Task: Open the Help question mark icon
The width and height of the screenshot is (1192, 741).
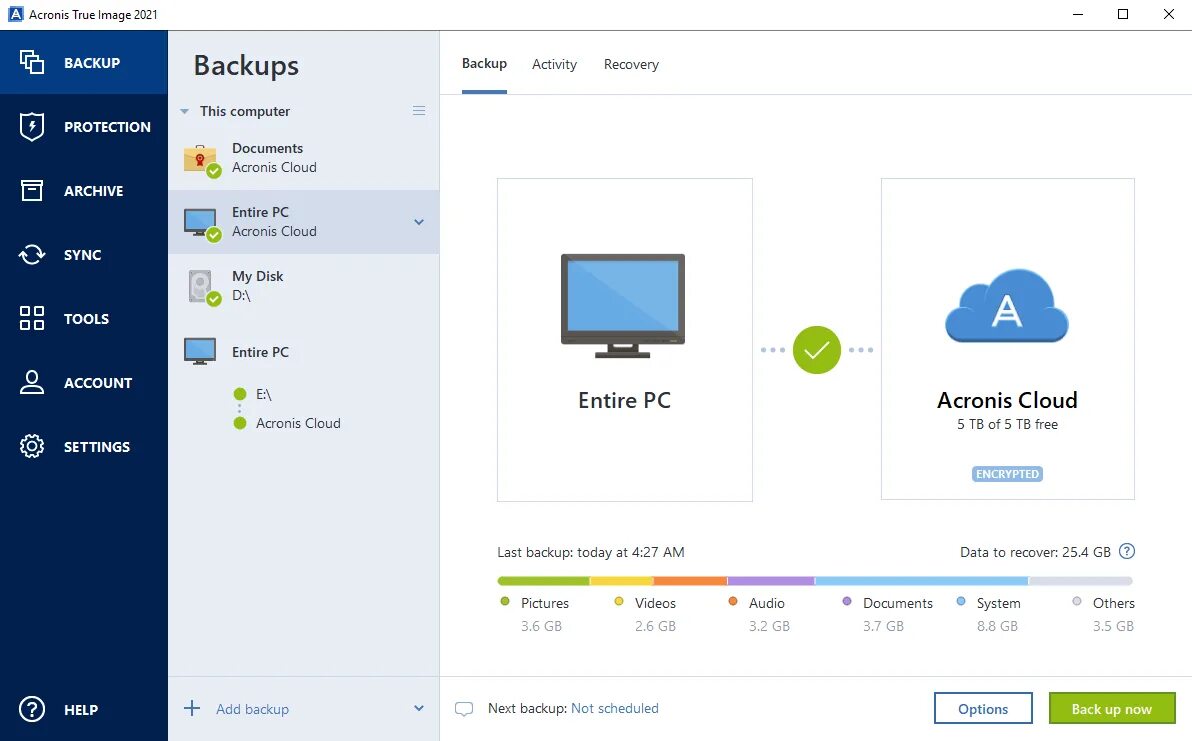Action: point(32,709)
